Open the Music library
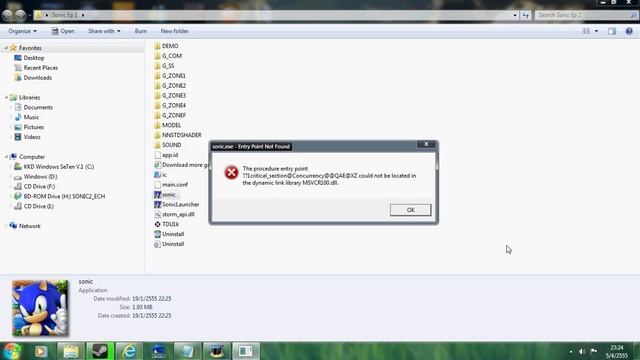Viewport: 640px width, 360px height. pyautogui.click(x=31, y=117)
